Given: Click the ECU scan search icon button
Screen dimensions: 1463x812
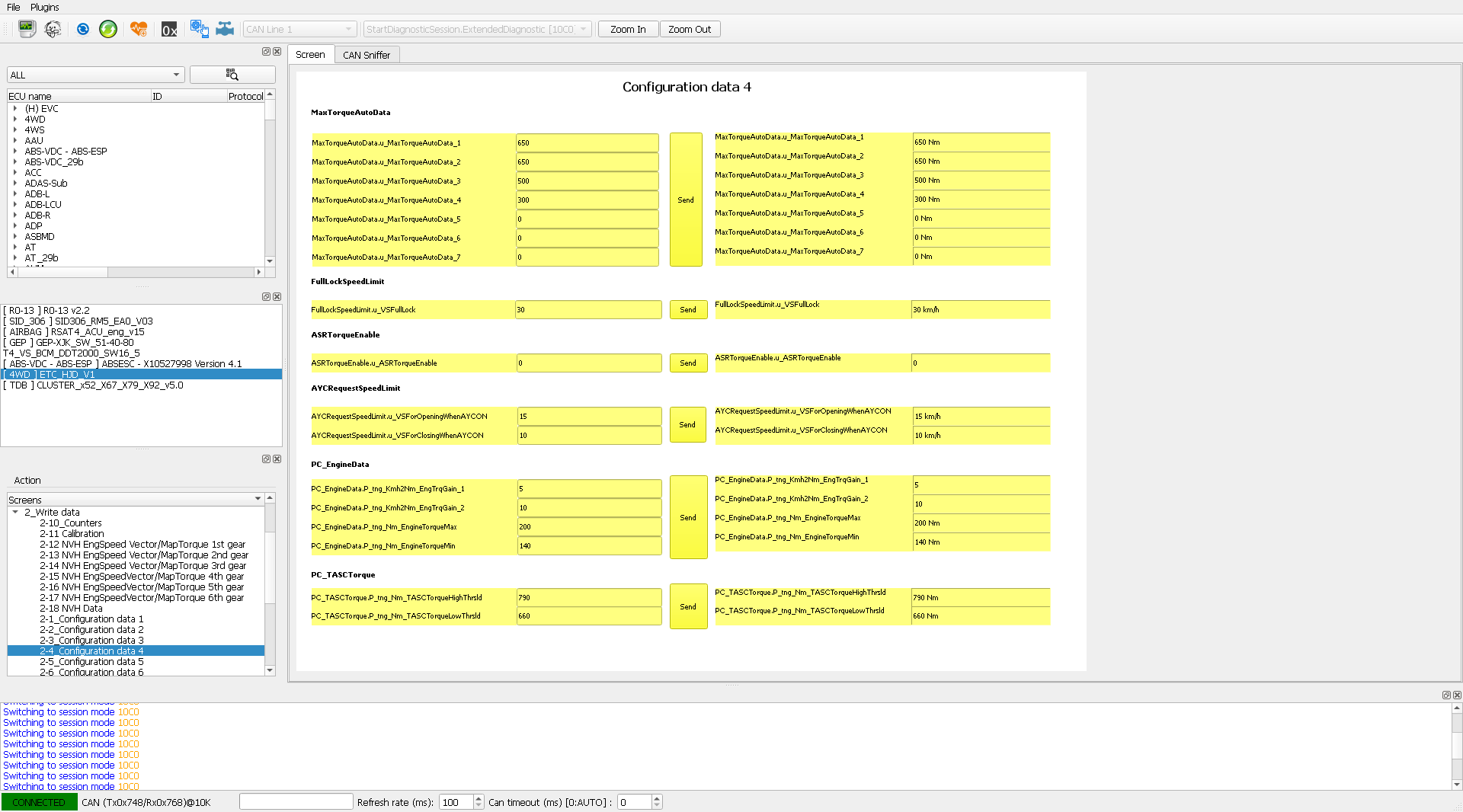Looking at the screenshot, I should coord(232,75).
